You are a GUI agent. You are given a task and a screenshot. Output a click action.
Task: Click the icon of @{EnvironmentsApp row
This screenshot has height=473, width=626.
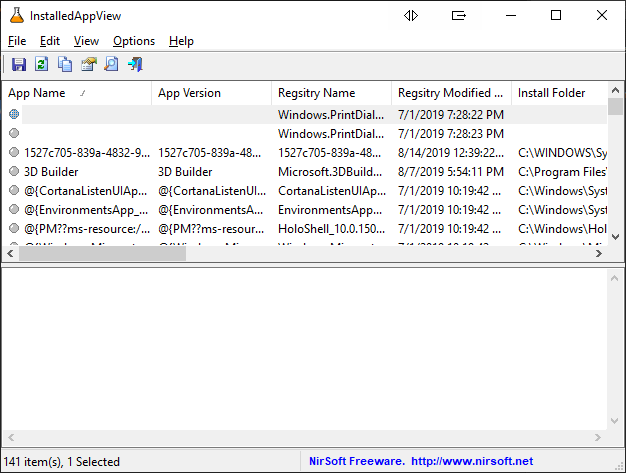[x=14, y=209]
